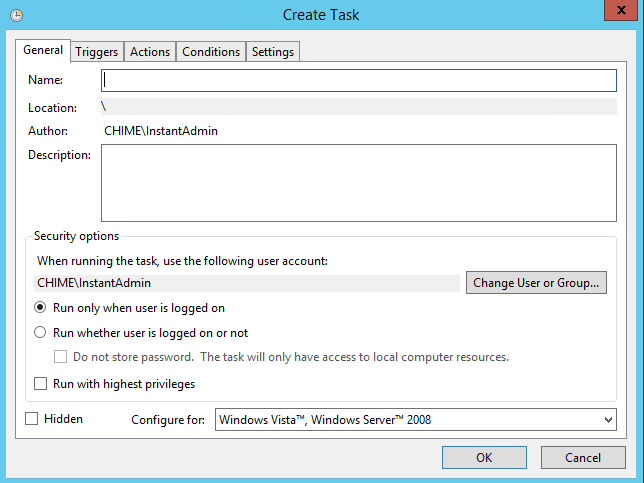Open the Actions tab
Viewport: 644px width, 483px height.
coord(150,52)
